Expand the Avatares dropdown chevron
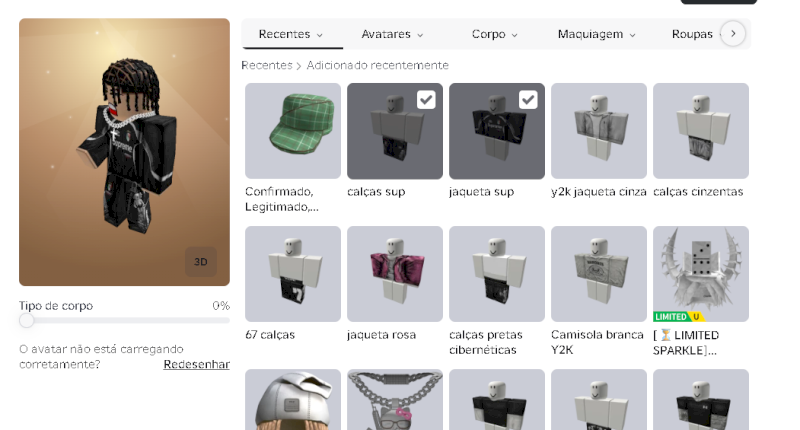The width and height of the screenshot is (800, 430). (420, 35)
